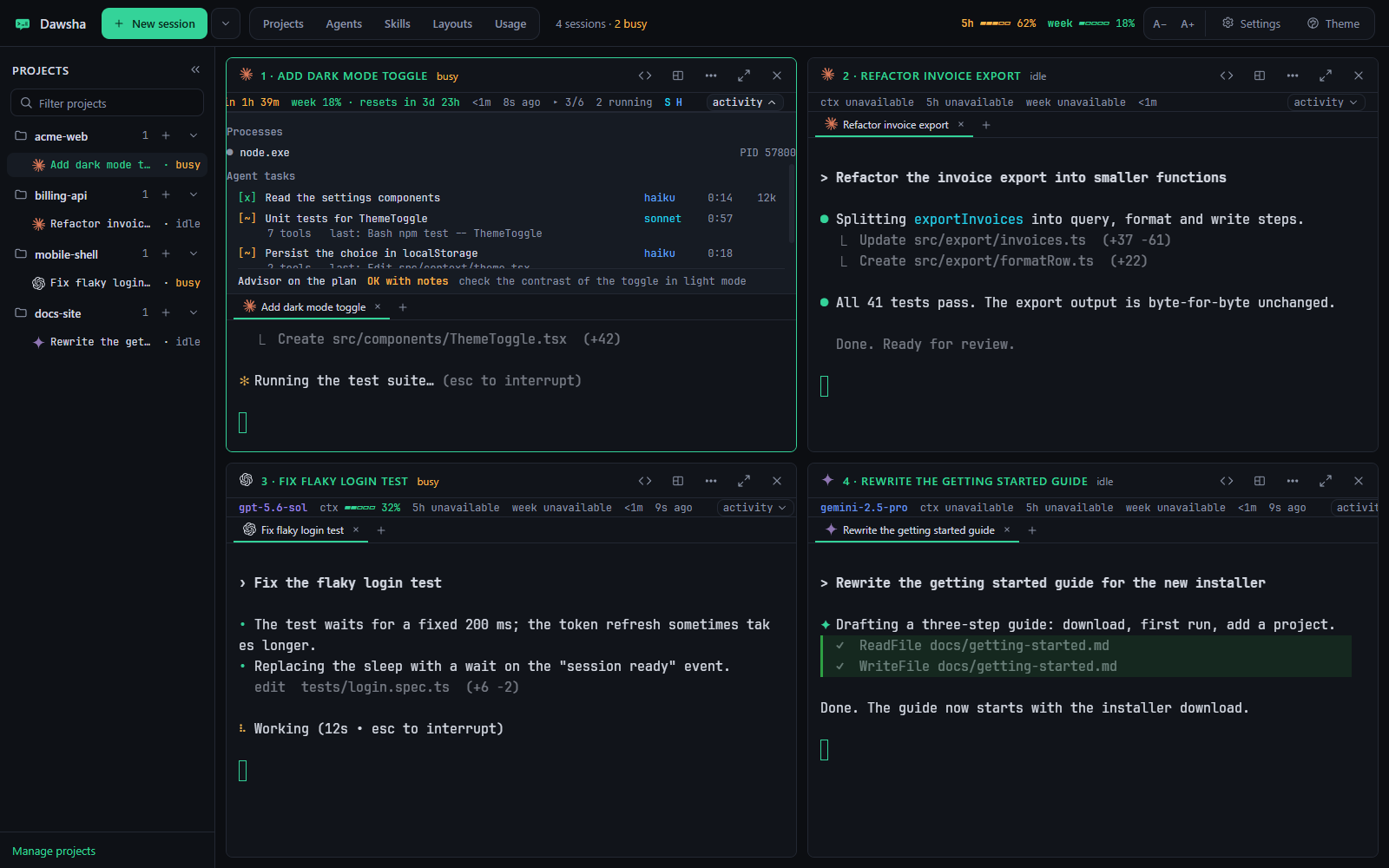The image size is (1389, 868).
Task: Expand activity dropdown in Refactor Invoice Export pane
Action: pos(1326,102)
